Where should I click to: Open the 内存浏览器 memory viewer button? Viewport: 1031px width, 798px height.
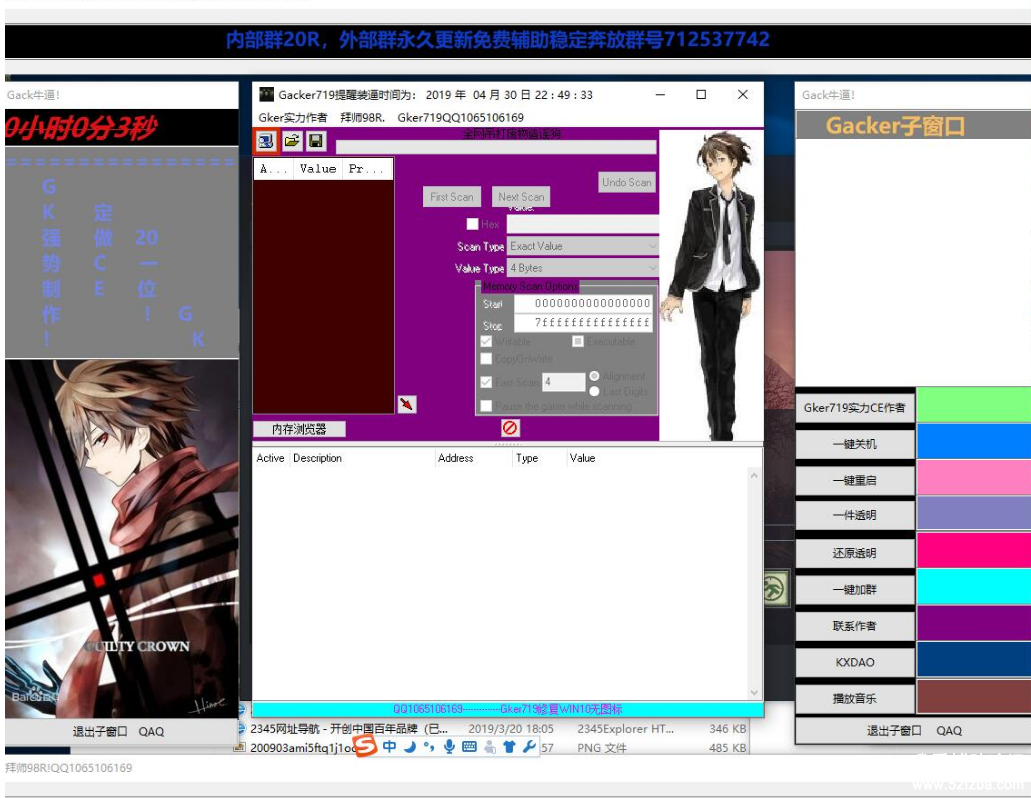point(299,429)
